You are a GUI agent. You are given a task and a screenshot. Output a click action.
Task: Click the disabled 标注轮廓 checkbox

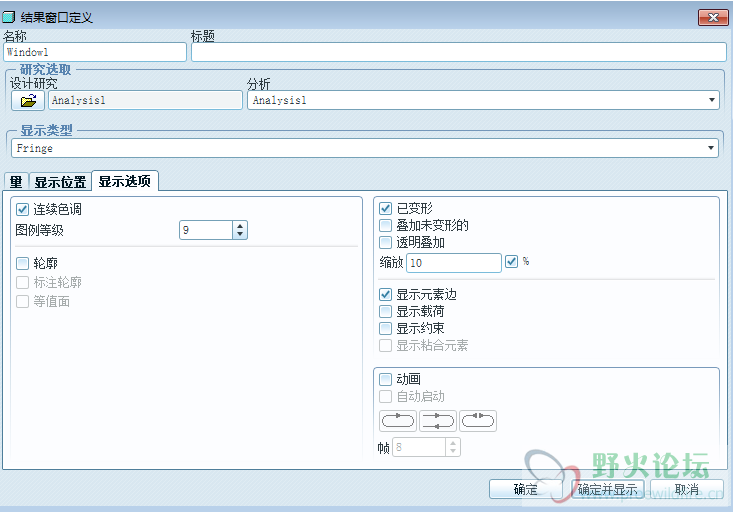pos(22,282)
